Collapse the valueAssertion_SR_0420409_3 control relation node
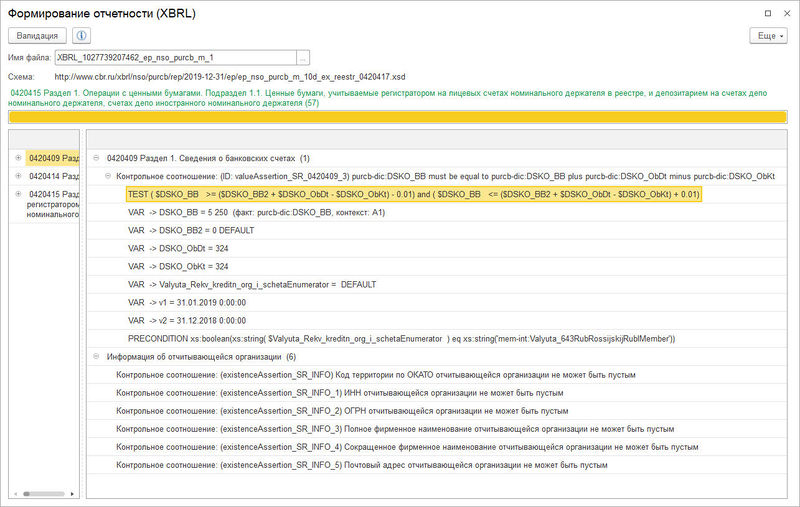The width and height of the screenshot is (800, 507). (107, 176)
